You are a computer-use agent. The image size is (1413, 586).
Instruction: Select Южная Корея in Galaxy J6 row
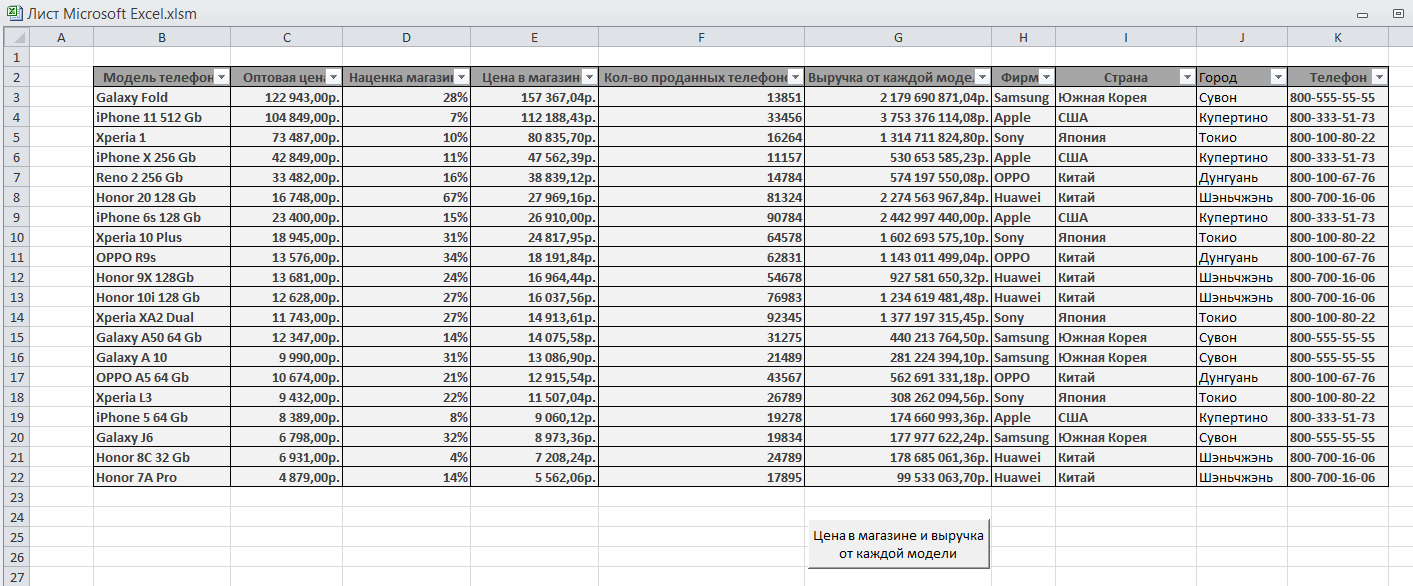(x=1126, y=437)
